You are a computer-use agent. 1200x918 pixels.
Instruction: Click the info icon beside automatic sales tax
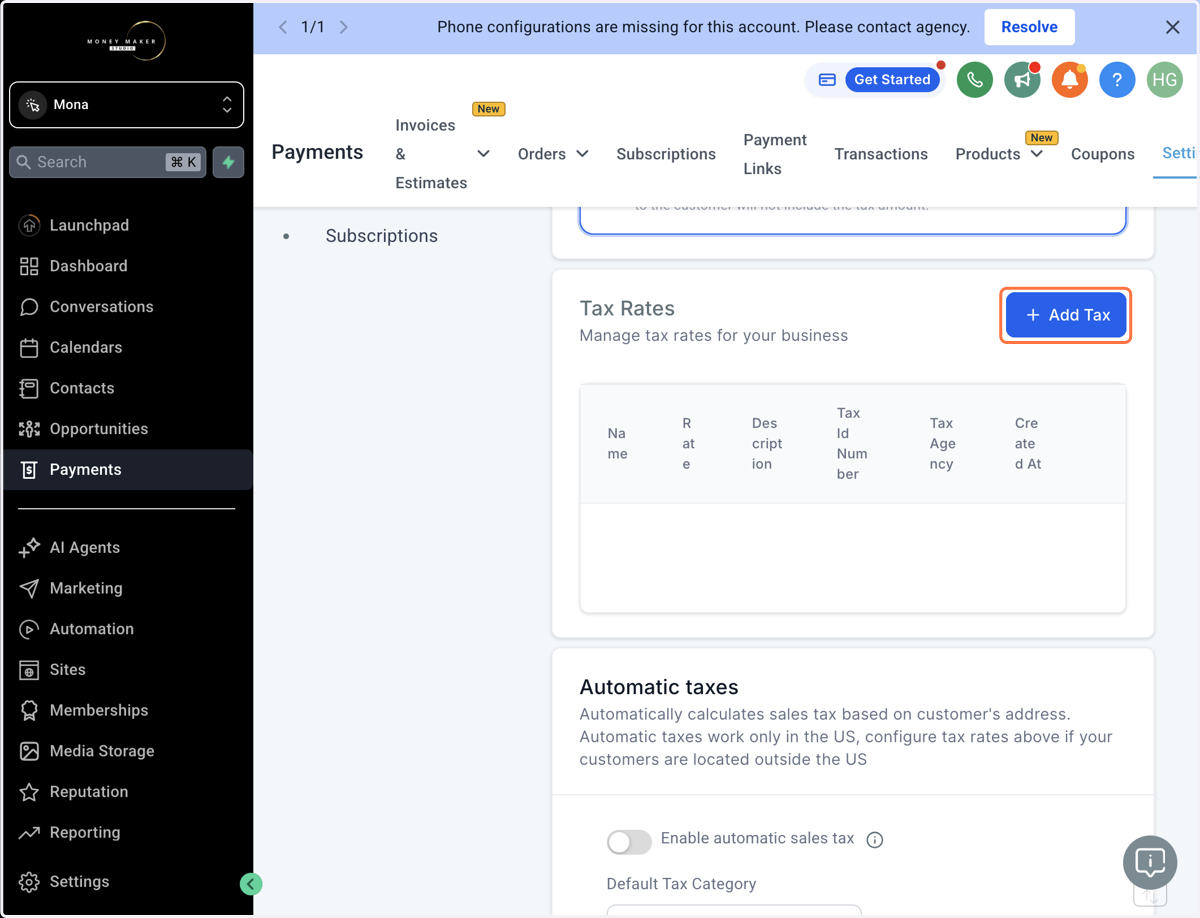pos(875,840)
